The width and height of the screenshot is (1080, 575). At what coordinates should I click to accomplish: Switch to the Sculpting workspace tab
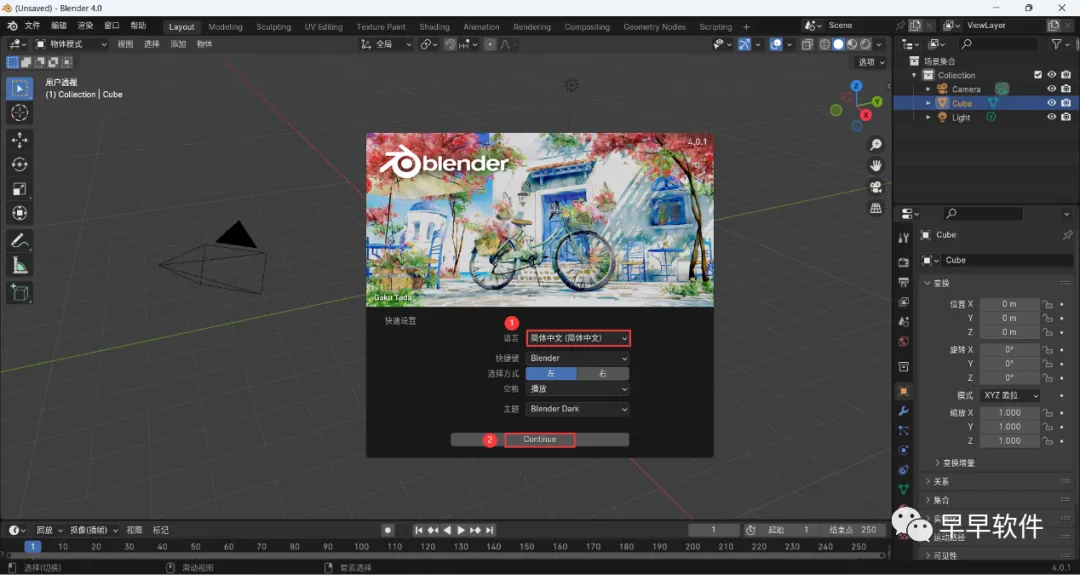pos(273,27)
